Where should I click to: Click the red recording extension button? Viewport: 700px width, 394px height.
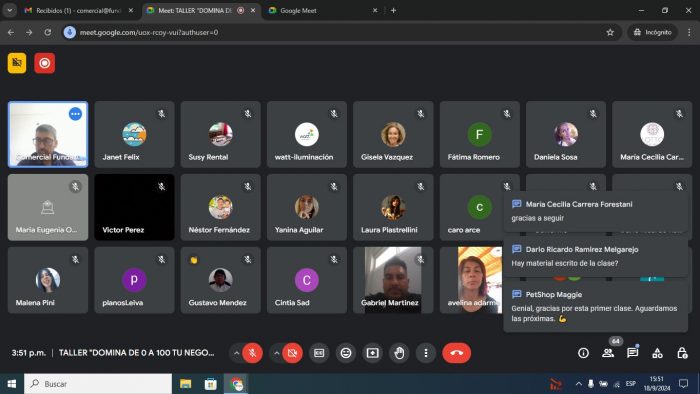point(45,63)
